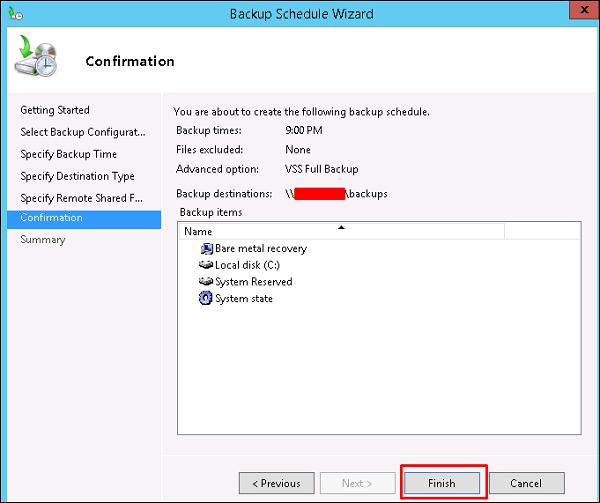The height and width of the screenshot is (503, 600).
Task: Click the Backup items label
Action: point(211,212)
